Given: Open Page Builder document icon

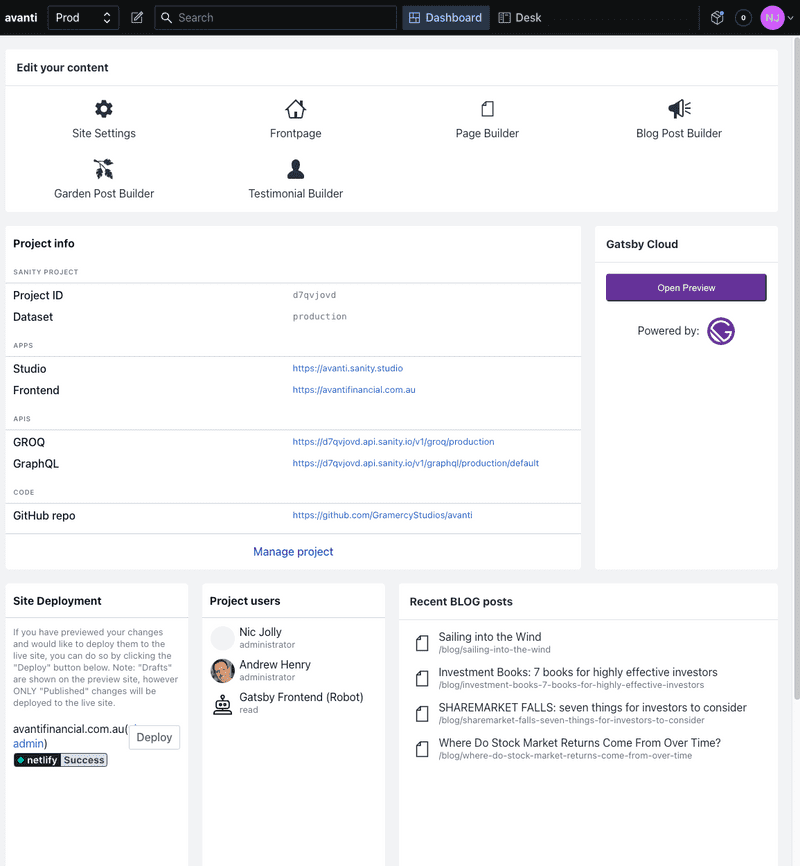Looking at the screenshot, I should click(487, 109).
